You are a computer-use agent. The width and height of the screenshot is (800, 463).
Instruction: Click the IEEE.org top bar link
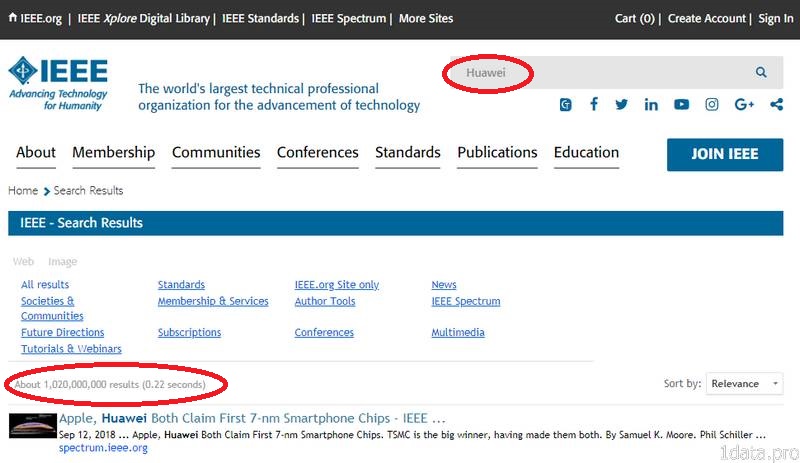click(x=41, y=18)
